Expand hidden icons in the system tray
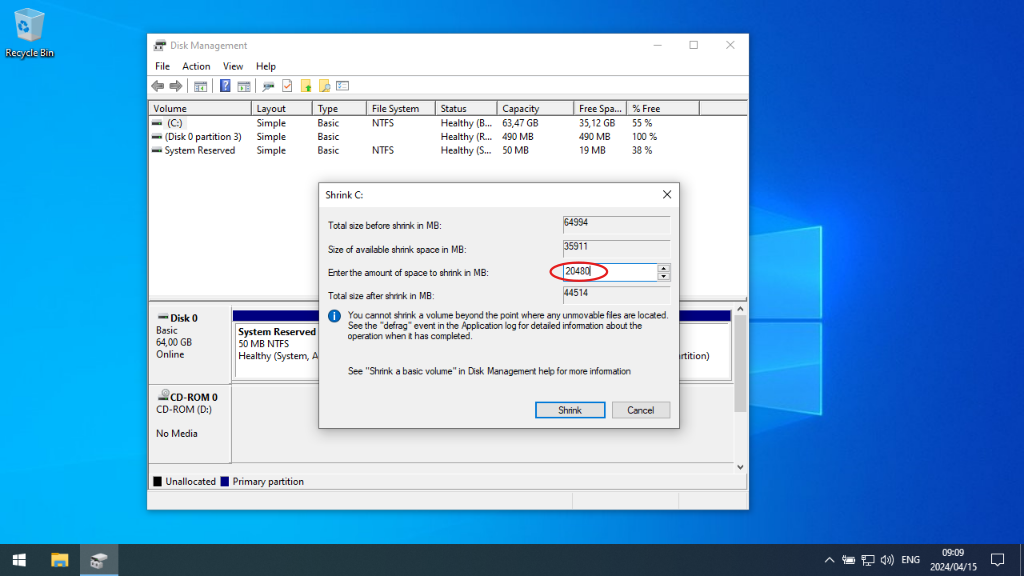This screenshot has height=576, width=1024. coord(828,559)
